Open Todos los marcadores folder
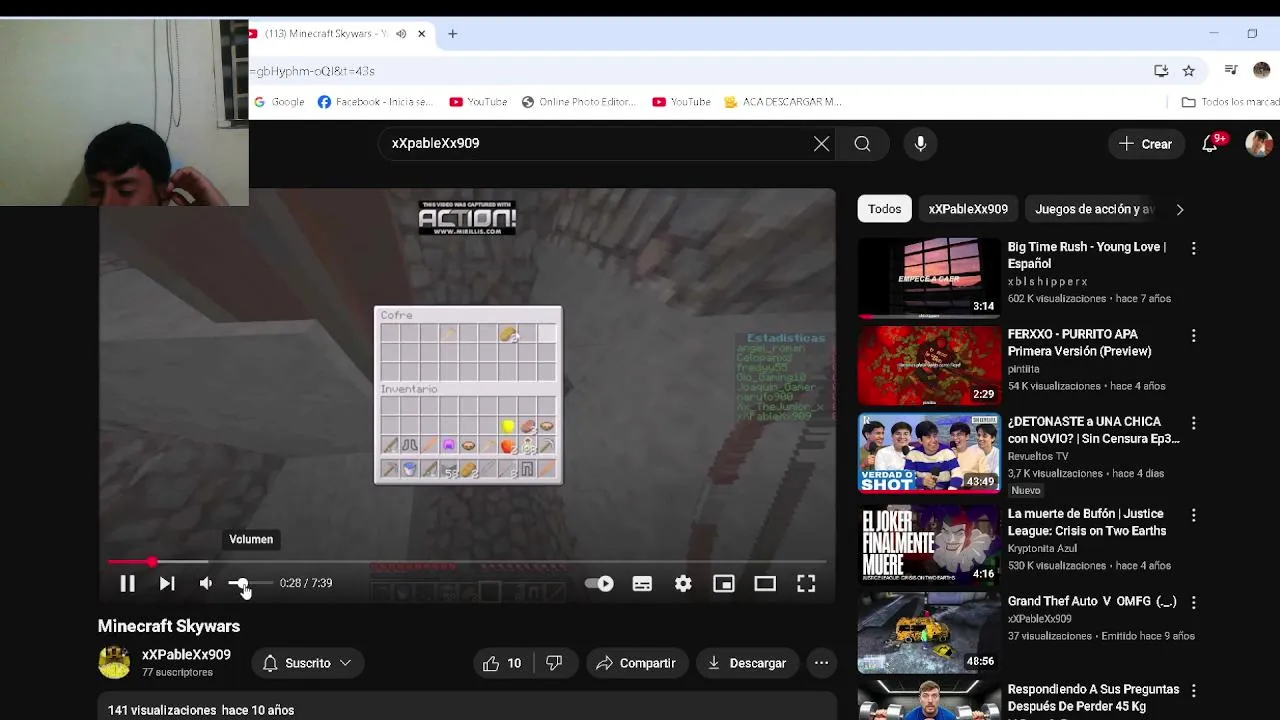This screenshot has width=1280, height=720. pos(1230,102)
